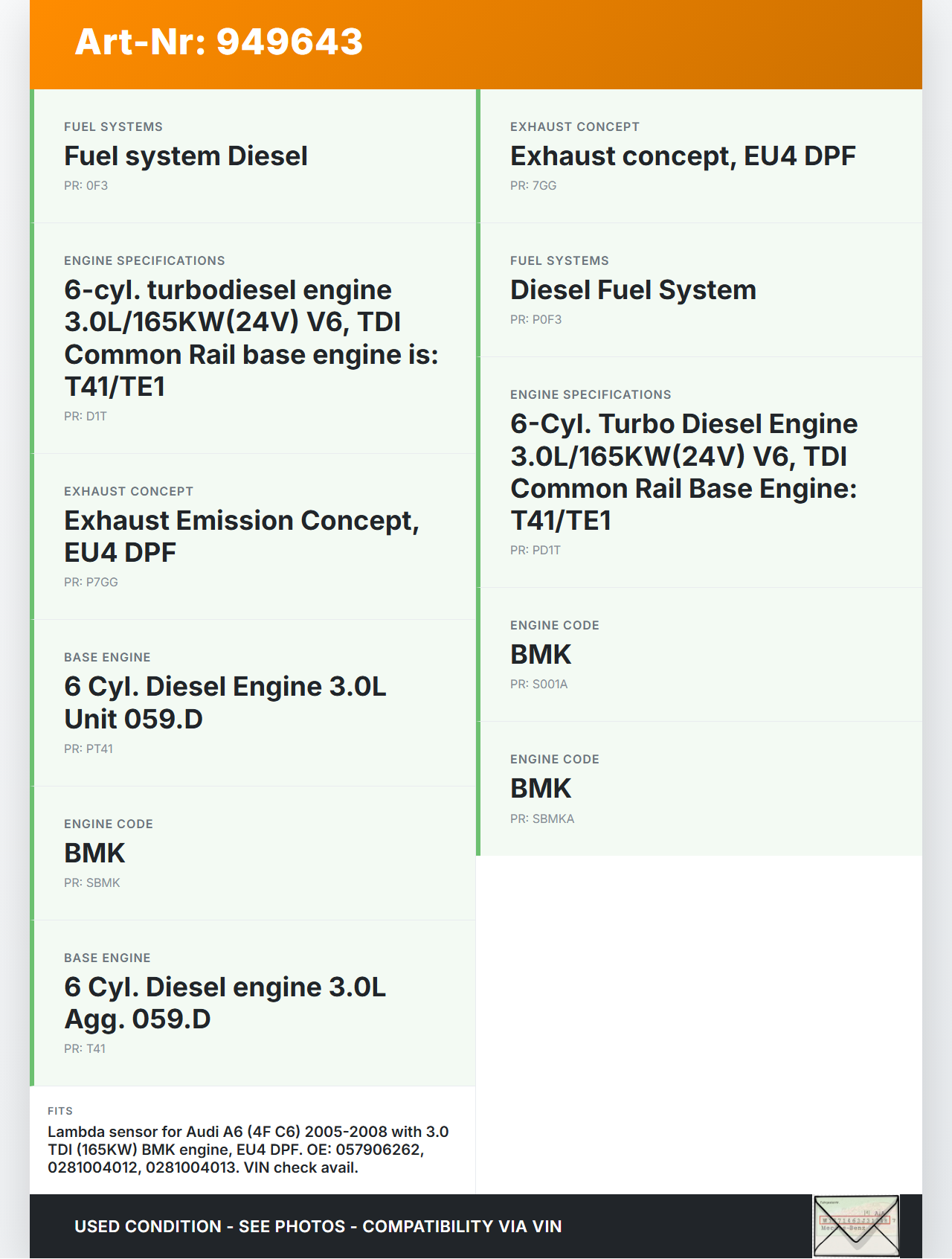Select the "6 Cyl. Diesel Engine 3.0L Unit 059.D" entry
This screenshot has height=1259, width=952.
[x=225, y=702]
